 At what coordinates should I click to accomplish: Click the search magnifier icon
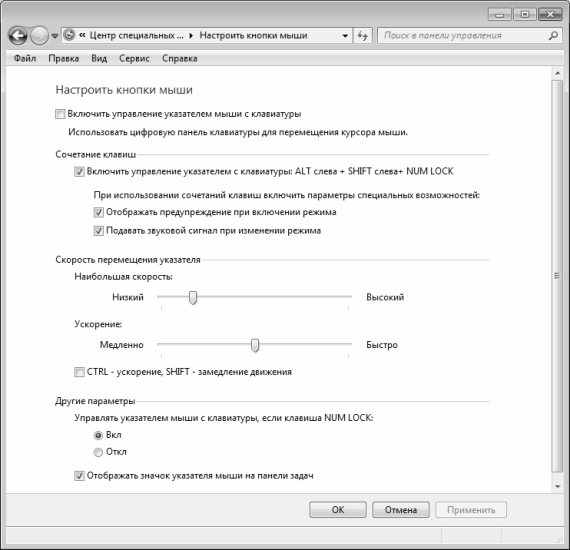[553, 35]
